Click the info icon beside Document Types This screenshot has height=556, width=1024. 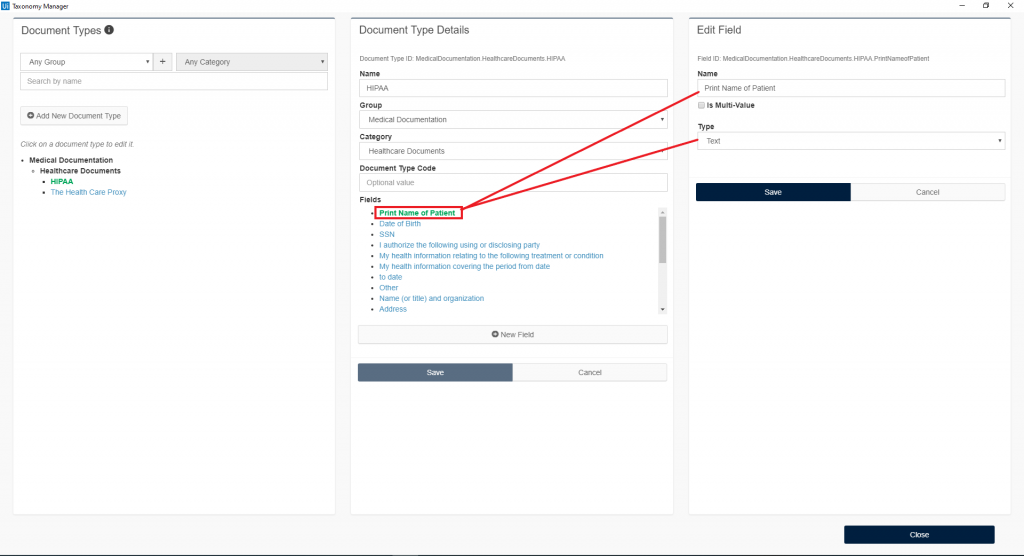tap(109, 30)
